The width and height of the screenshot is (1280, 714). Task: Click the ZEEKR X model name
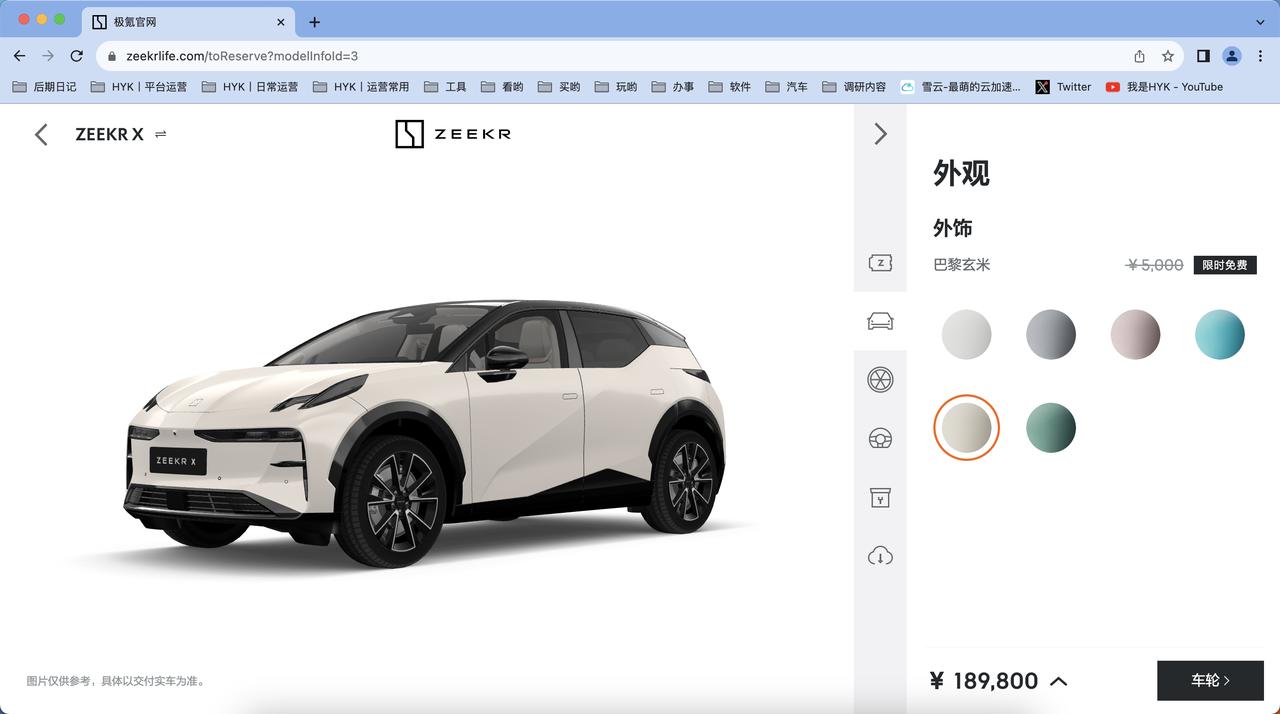click(x=109, y=134)
